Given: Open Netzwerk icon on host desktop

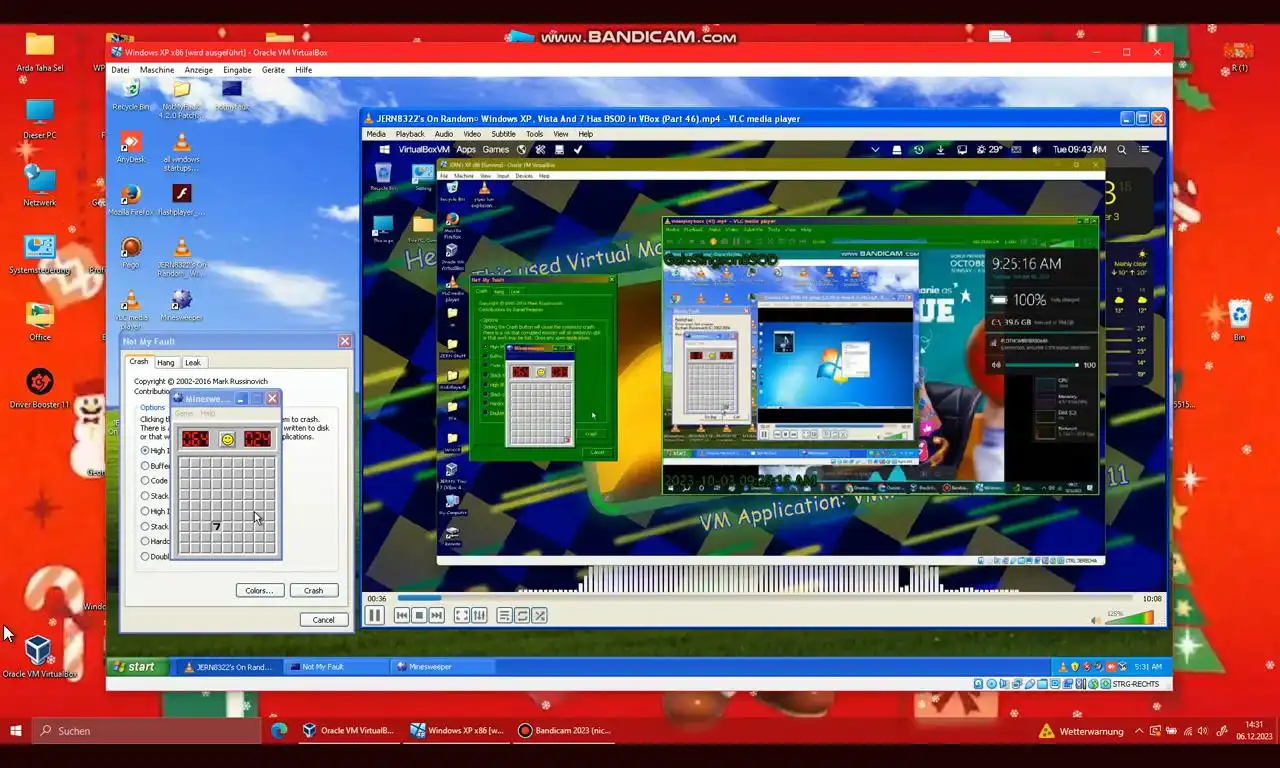Looking at the screenshot, I should tap(40, 186).
